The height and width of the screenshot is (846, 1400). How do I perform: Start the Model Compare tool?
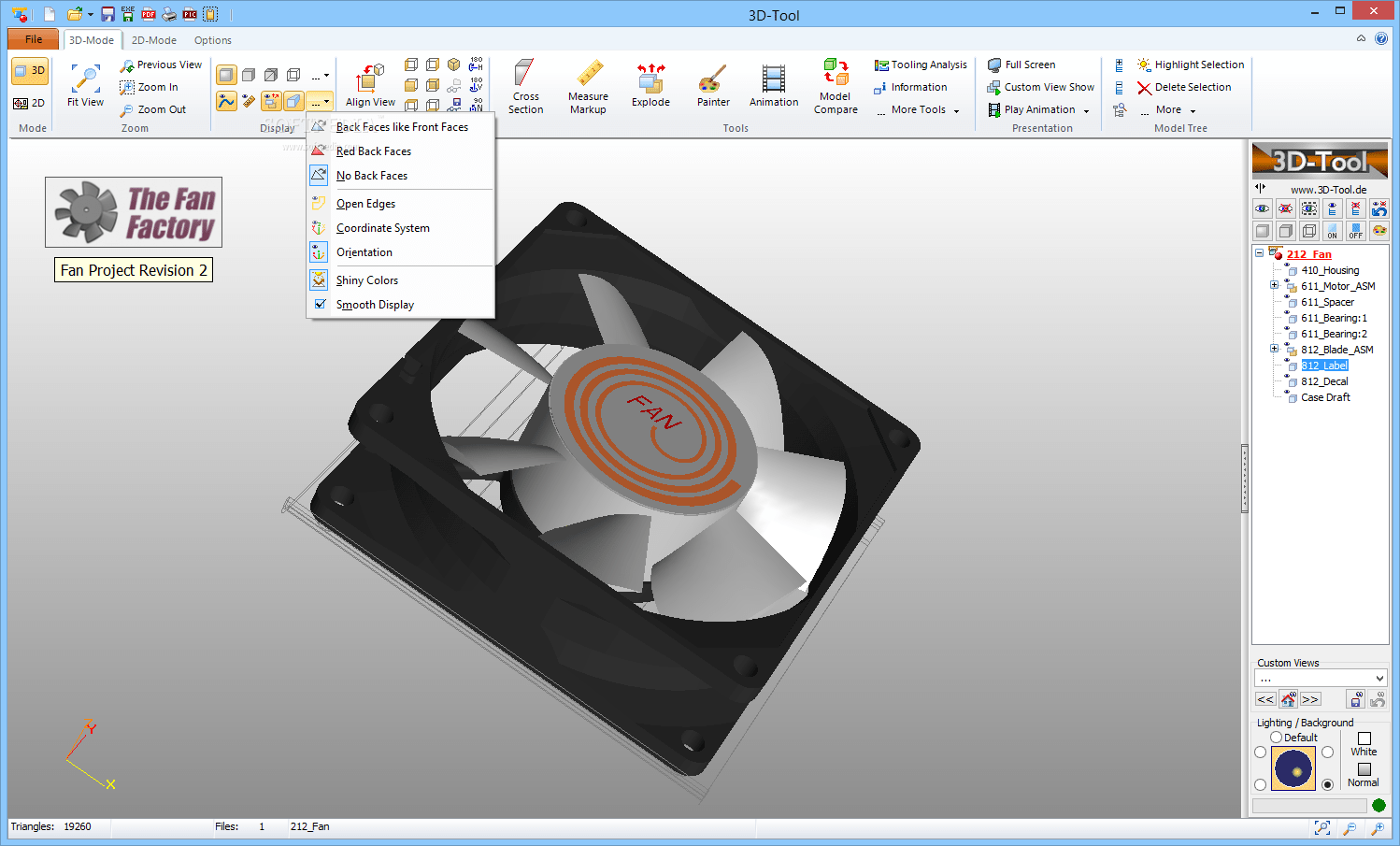835,86
